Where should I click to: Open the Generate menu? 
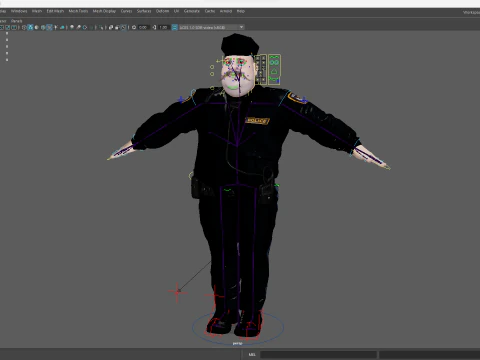[192, 11]
